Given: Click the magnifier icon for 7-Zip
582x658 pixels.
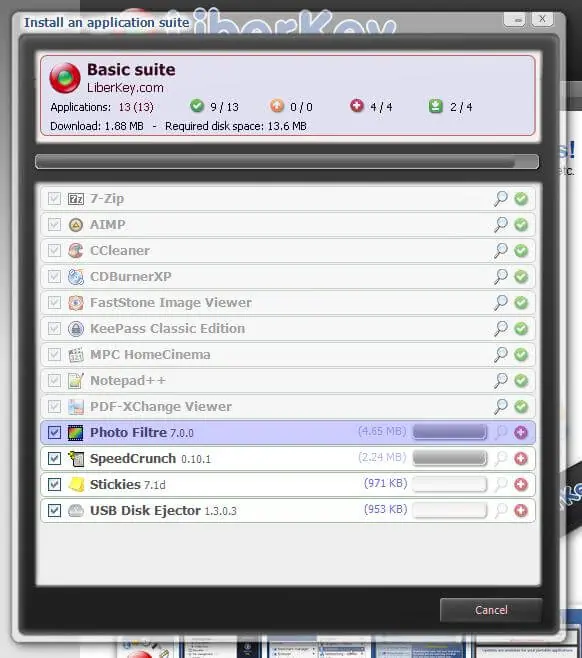Looking at the screenshot, I should (501, 198).
